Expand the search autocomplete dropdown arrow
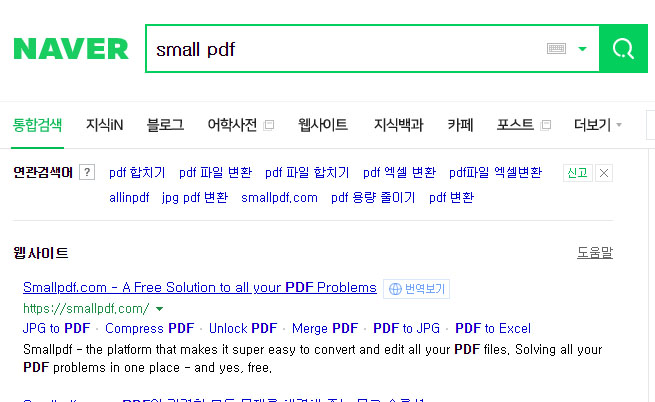 coord(582,49)
